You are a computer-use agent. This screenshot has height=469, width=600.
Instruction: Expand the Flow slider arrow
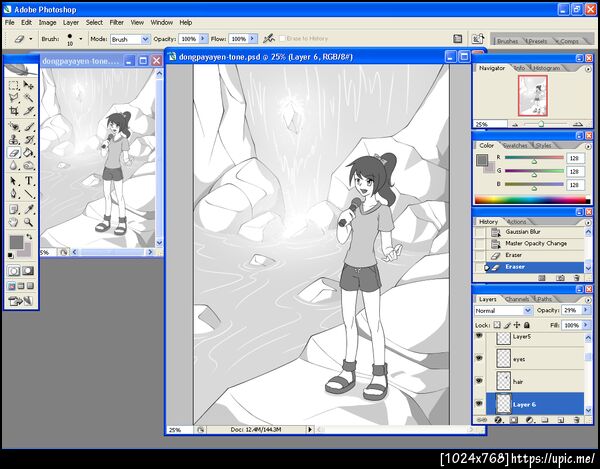tap(253, 39)
